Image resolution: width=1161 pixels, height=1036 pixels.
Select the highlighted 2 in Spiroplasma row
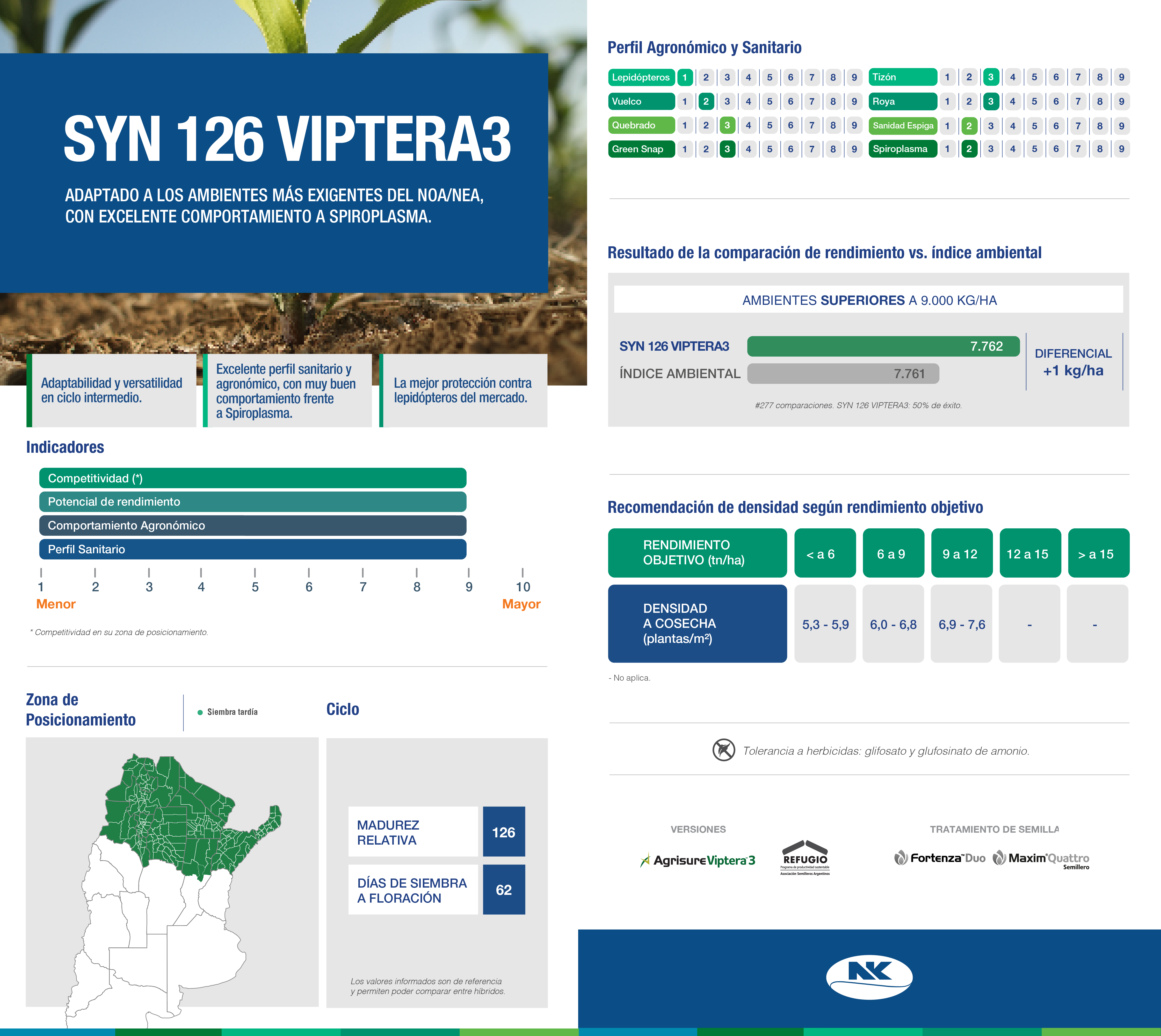(x=969, y=149)
